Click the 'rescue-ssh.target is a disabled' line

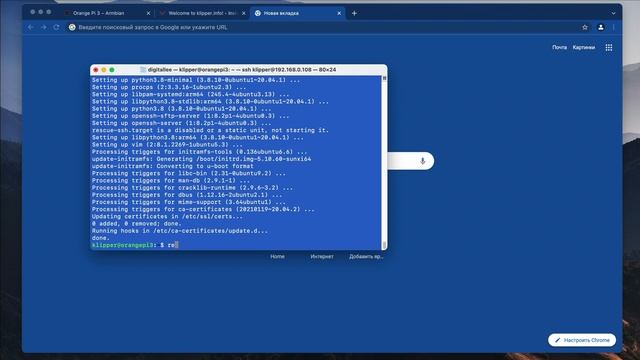210,130
